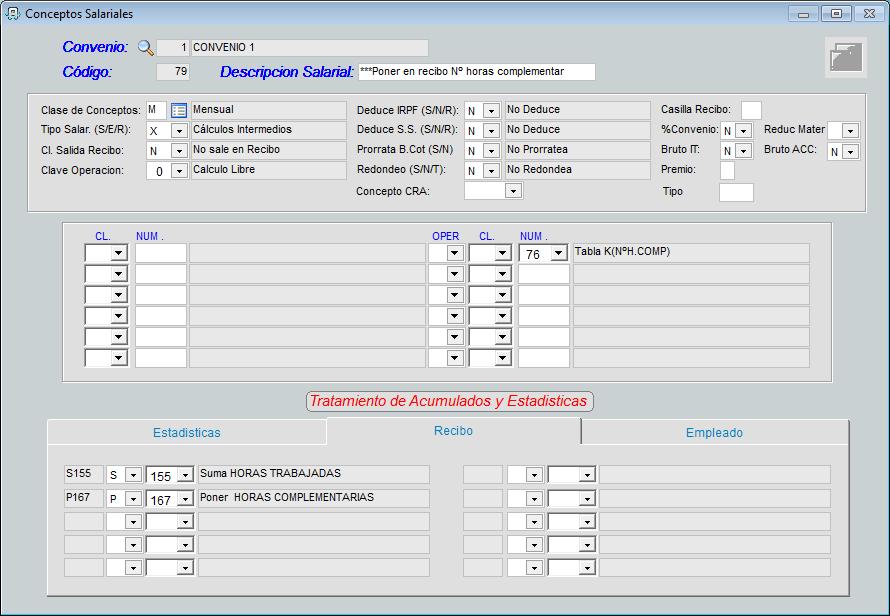This screenshot has height=616, width=890.
Task: Open the 155 number dropdown
Action: coord(186,475)
